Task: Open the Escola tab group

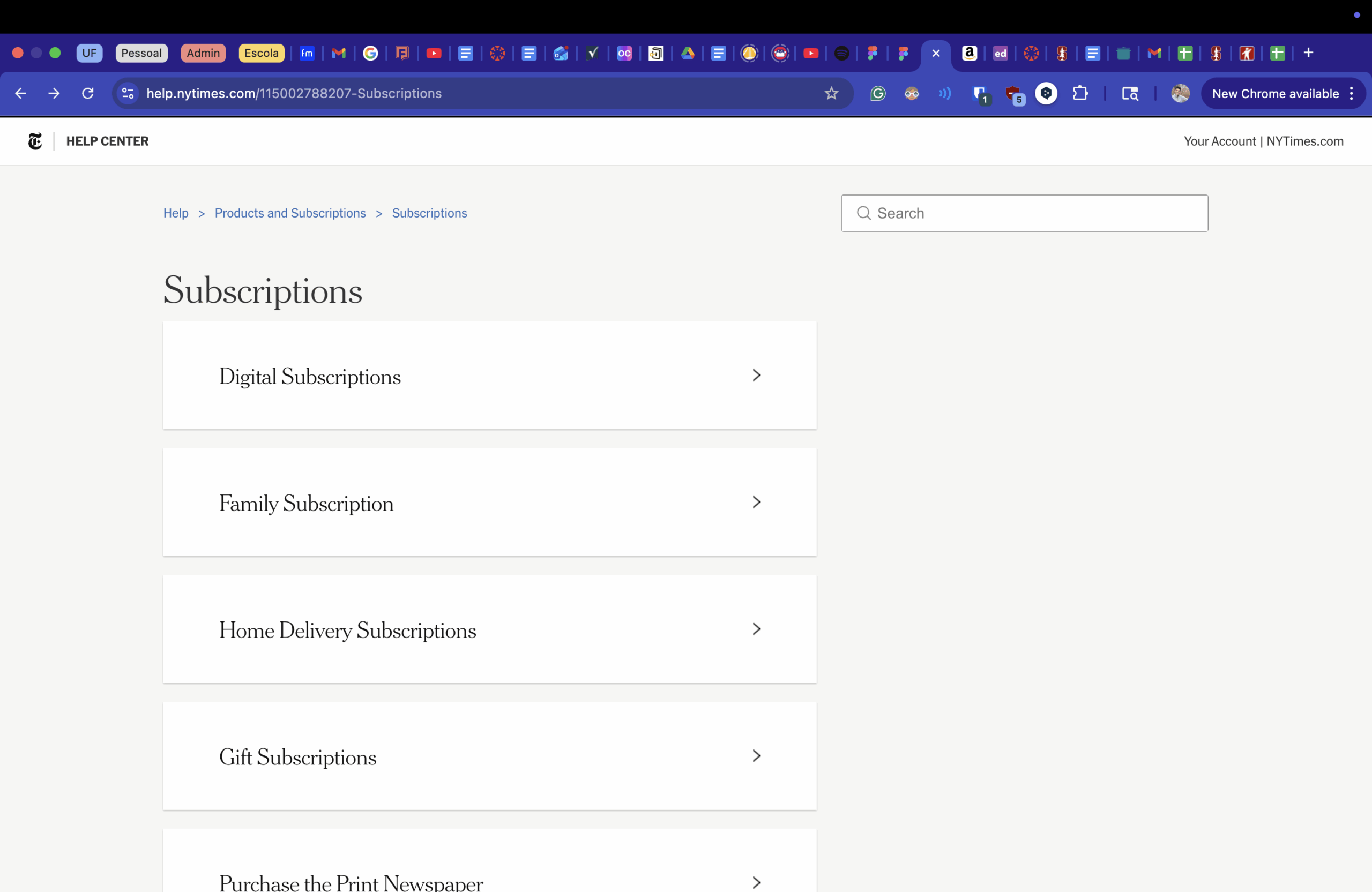Action: 261,53
